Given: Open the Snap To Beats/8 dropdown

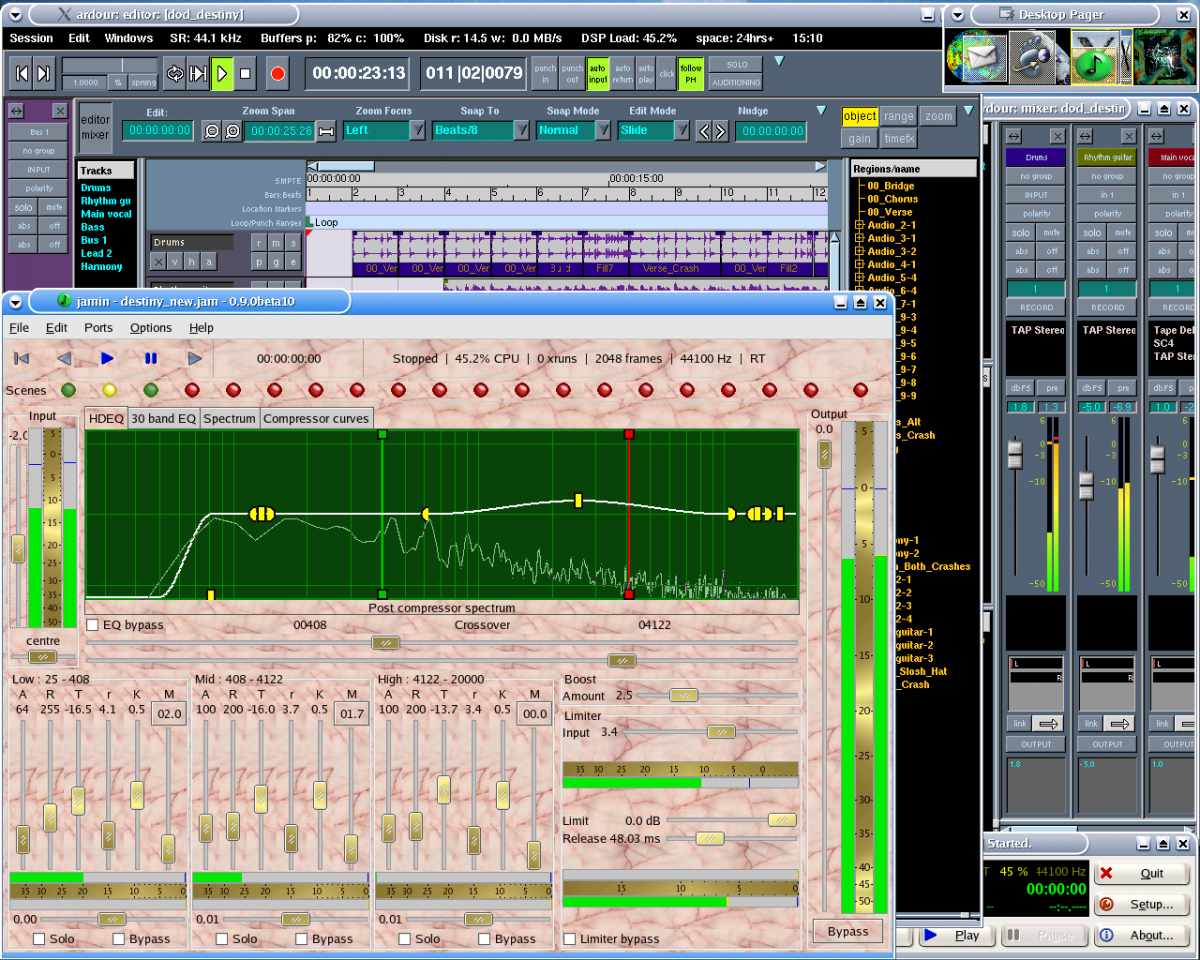Looking at the screenshot, I should (521, 130).
